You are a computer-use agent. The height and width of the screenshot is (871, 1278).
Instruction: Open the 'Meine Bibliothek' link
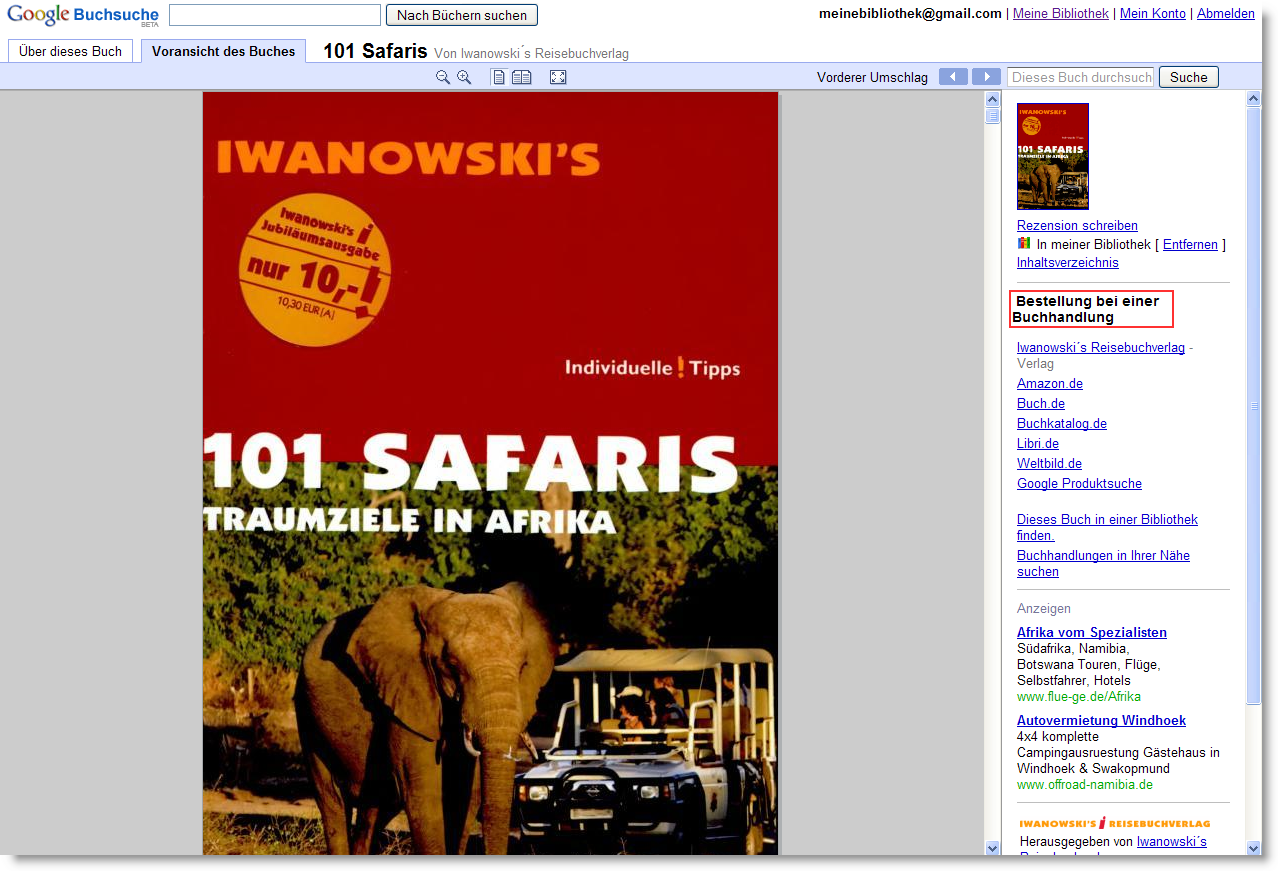(1061, 14)
